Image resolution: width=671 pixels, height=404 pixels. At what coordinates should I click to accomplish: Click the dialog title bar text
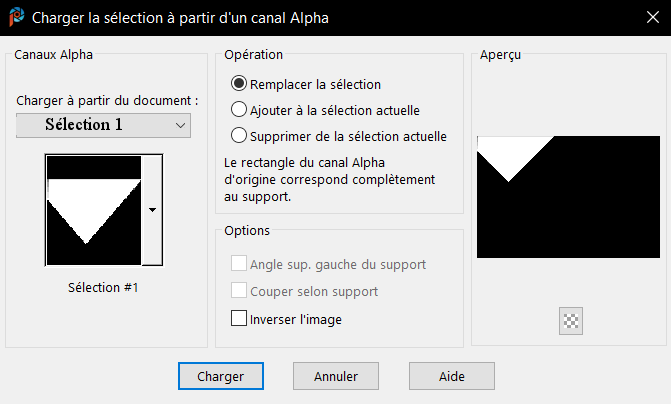click(180, 17)
